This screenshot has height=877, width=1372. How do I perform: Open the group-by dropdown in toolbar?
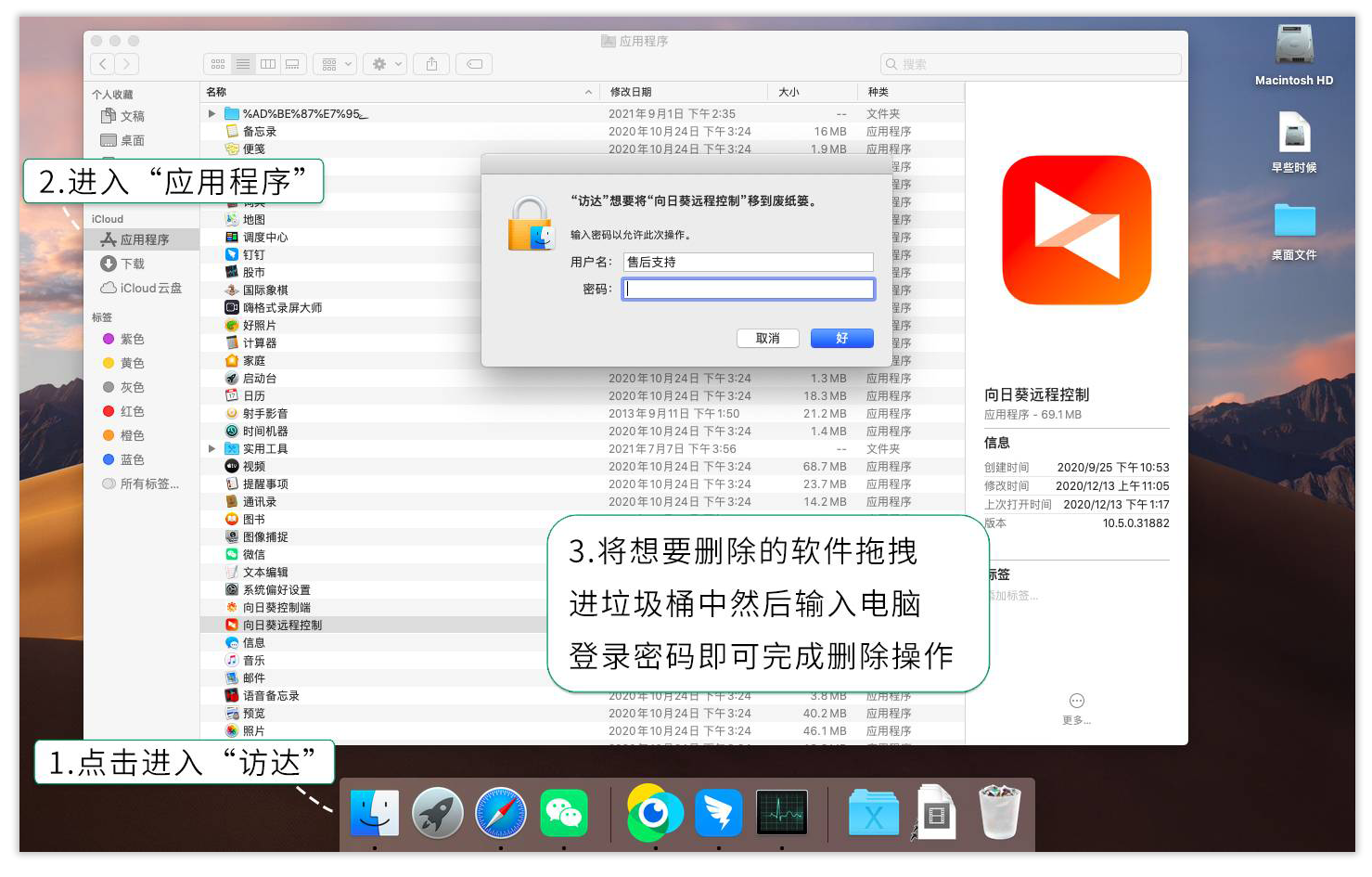coord(335,64)
